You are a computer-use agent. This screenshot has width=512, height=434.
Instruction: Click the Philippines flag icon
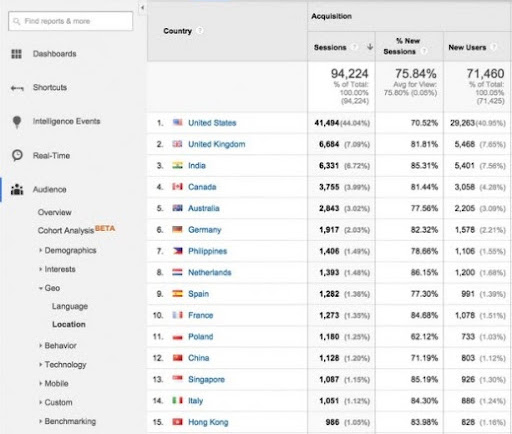tap(177, 251)
